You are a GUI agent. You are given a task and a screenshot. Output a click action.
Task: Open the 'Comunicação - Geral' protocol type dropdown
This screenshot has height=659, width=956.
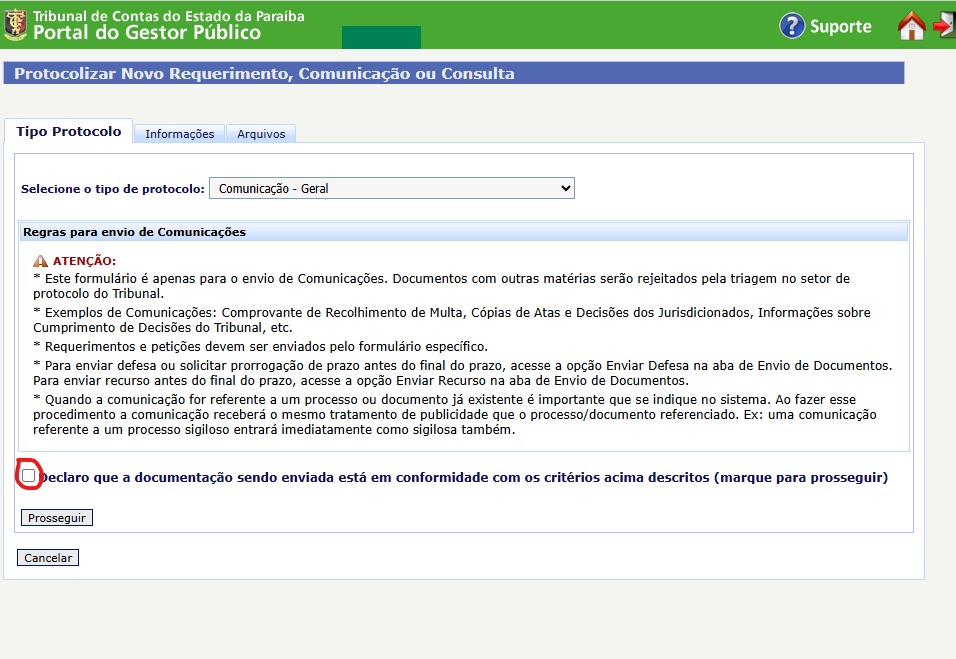click(x=392, y=188)
